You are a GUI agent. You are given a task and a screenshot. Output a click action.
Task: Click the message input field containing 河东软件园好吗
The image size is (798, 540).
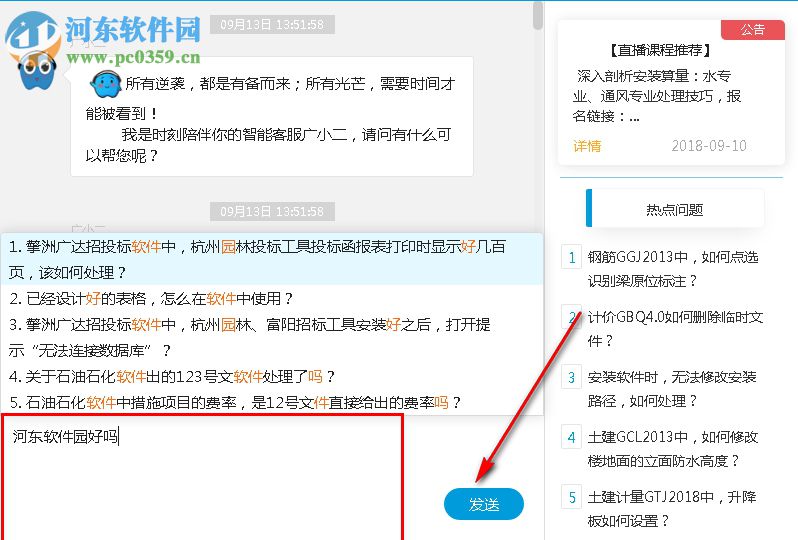tap(203, 477)
